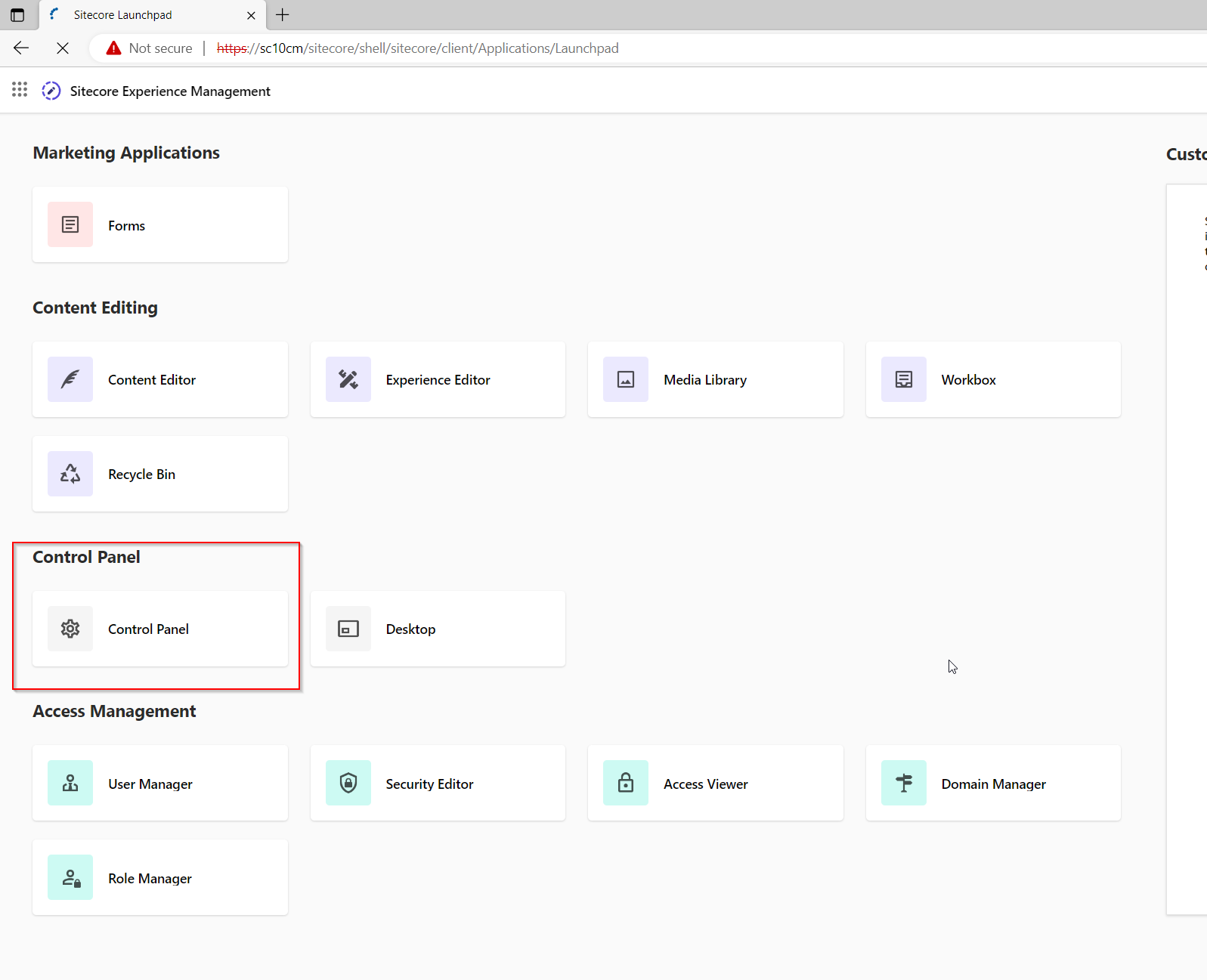The width and height of the screenshot is (1207, 980).
Task: Open Forms tile label
Action: pos(126,226)
